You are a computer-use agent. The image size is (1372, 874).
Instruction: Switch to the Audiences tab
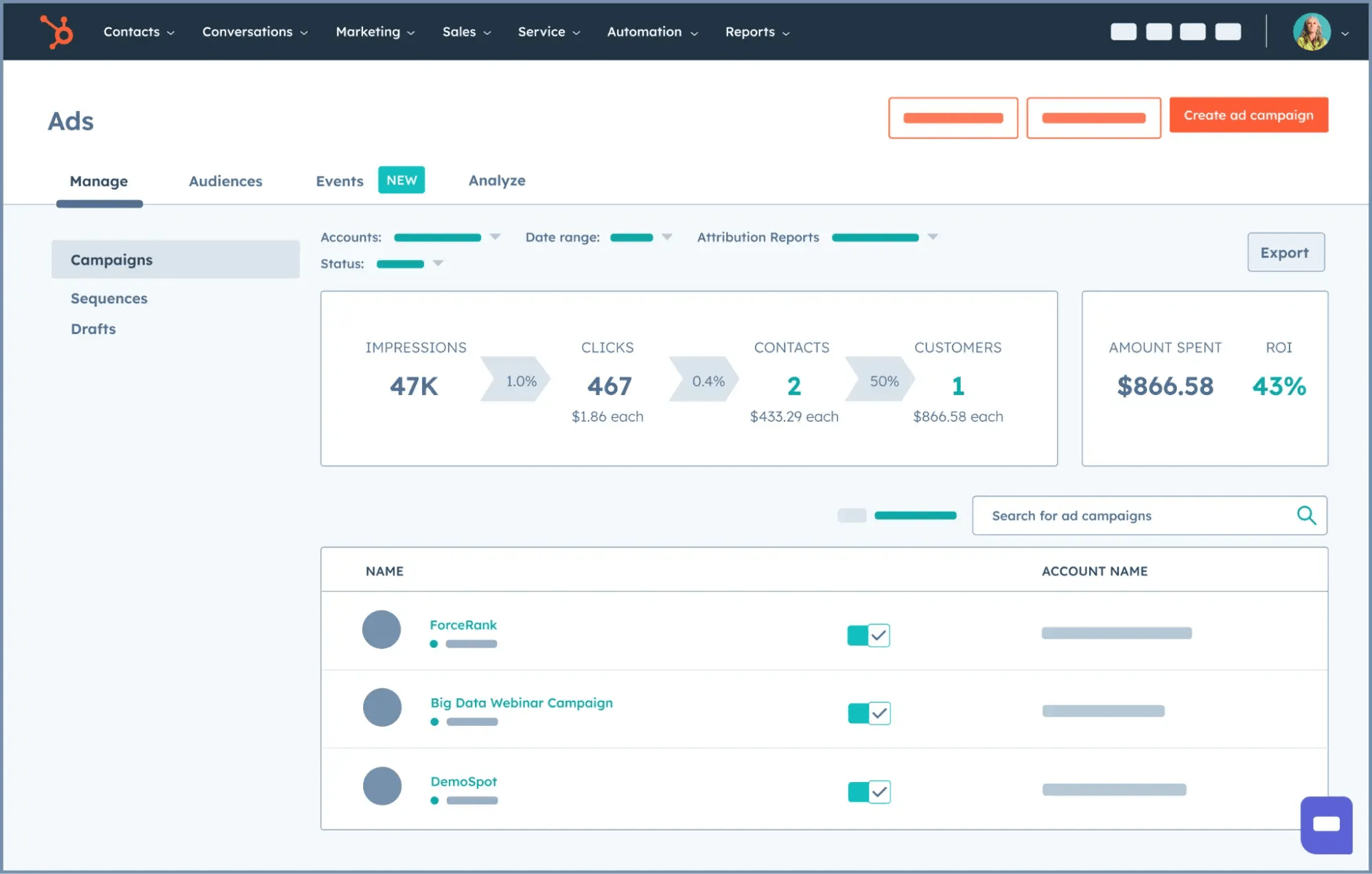[225, 180]
